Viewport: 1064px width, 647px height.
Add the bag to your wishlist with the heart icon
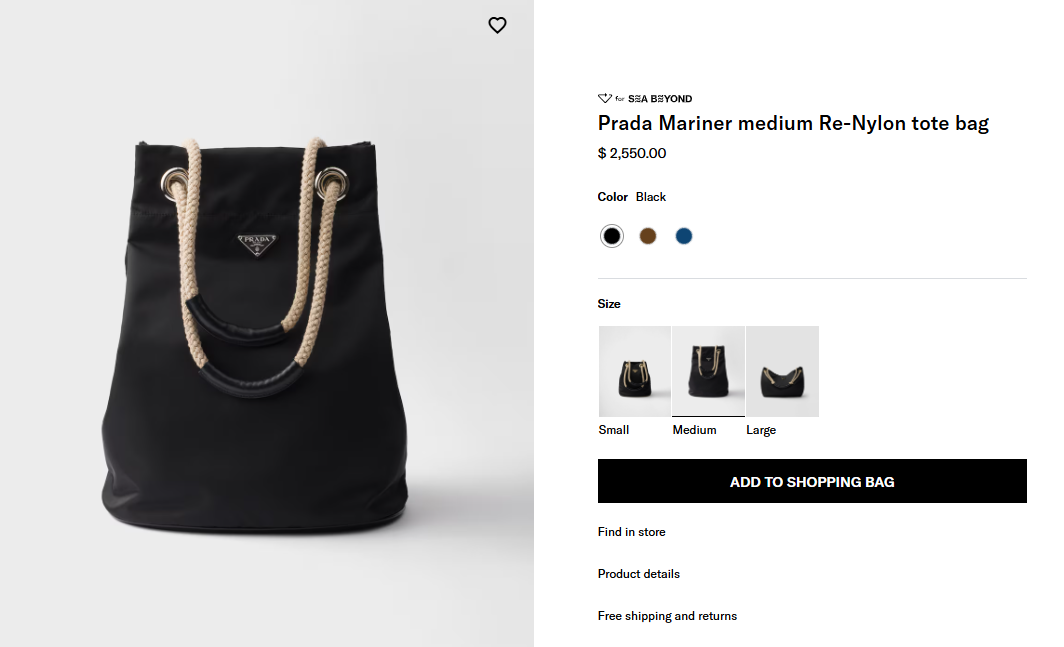pos(497,26)
